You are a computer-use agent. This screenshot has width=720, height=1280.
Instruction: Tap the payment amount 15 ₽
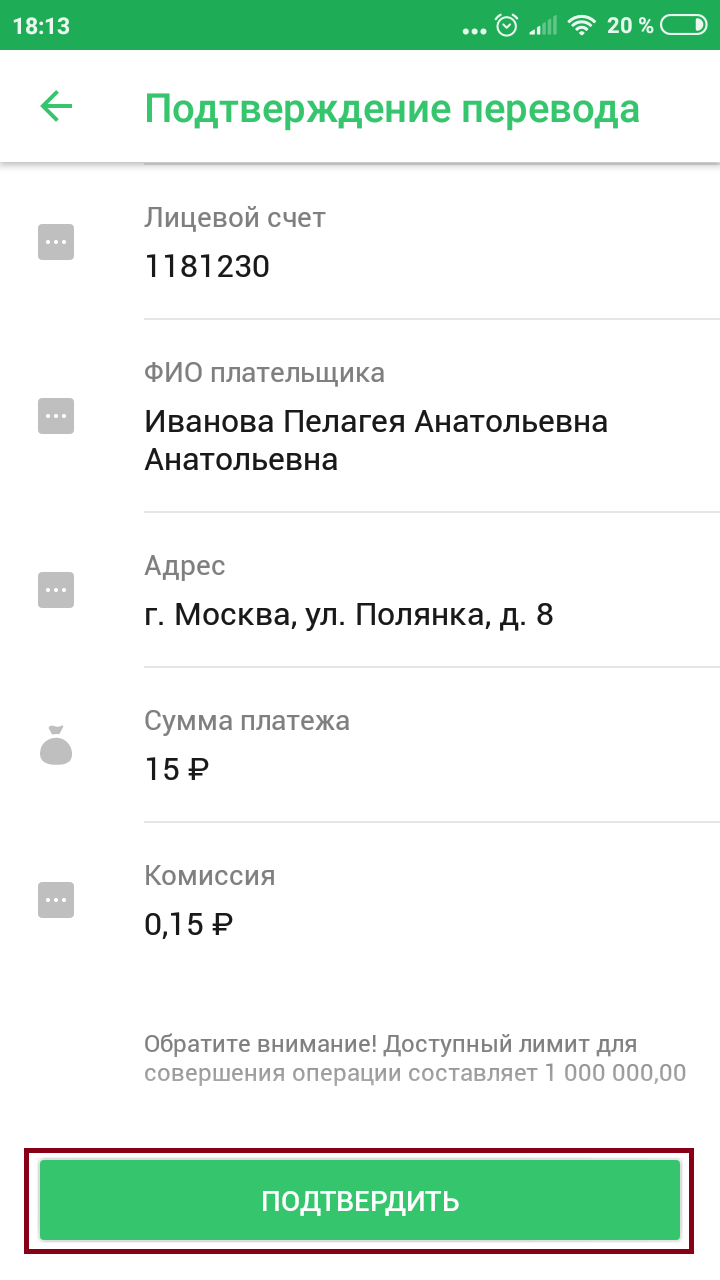177,769
